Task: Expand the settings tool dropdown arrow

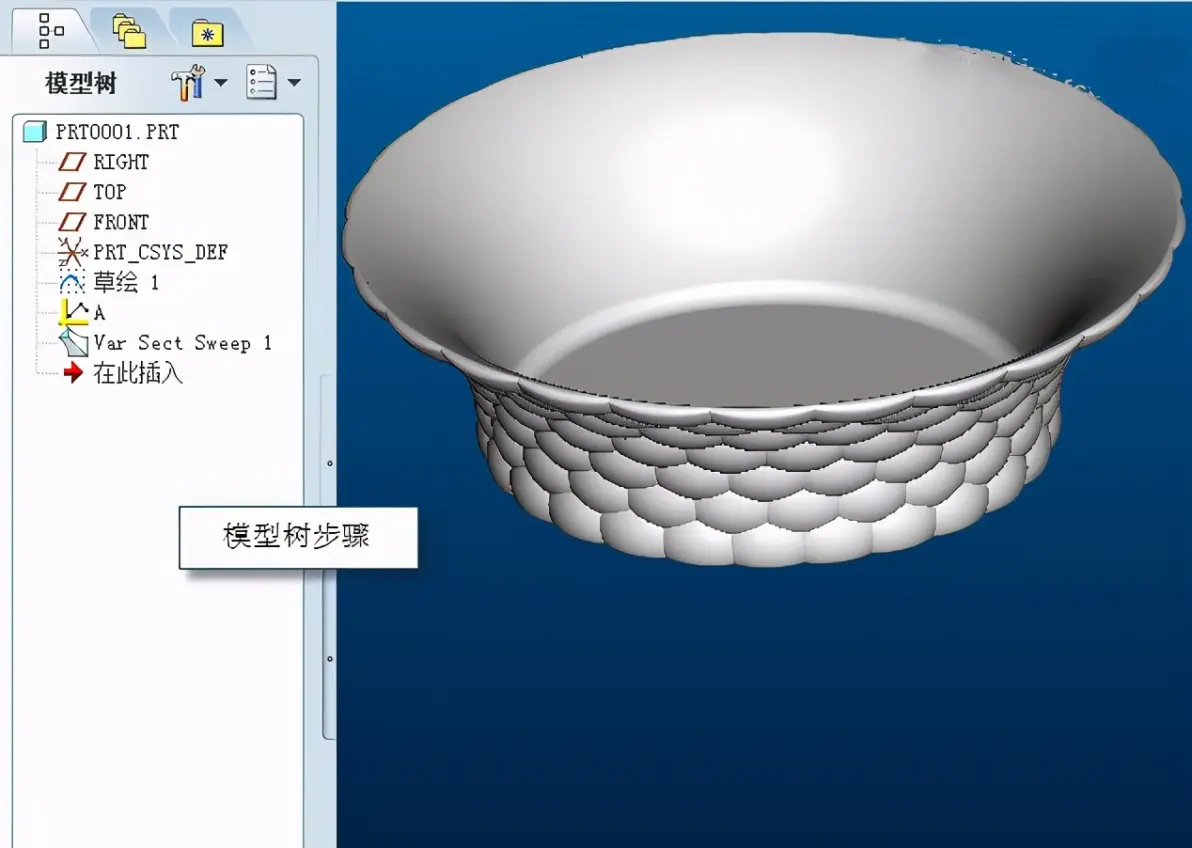Action: point(221,82)
